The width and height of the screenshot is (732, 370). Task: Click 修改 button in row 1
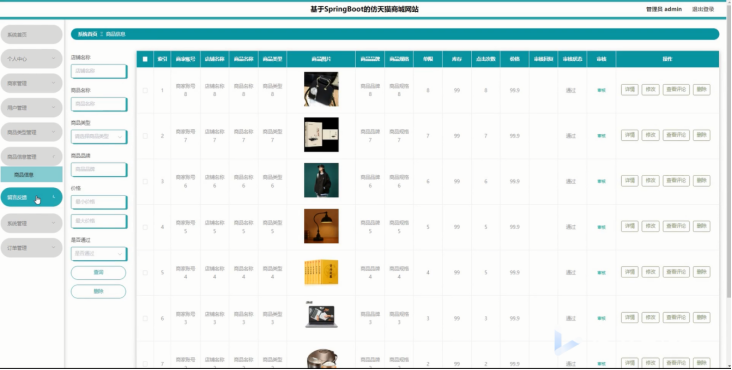click(x=650, y=90)
